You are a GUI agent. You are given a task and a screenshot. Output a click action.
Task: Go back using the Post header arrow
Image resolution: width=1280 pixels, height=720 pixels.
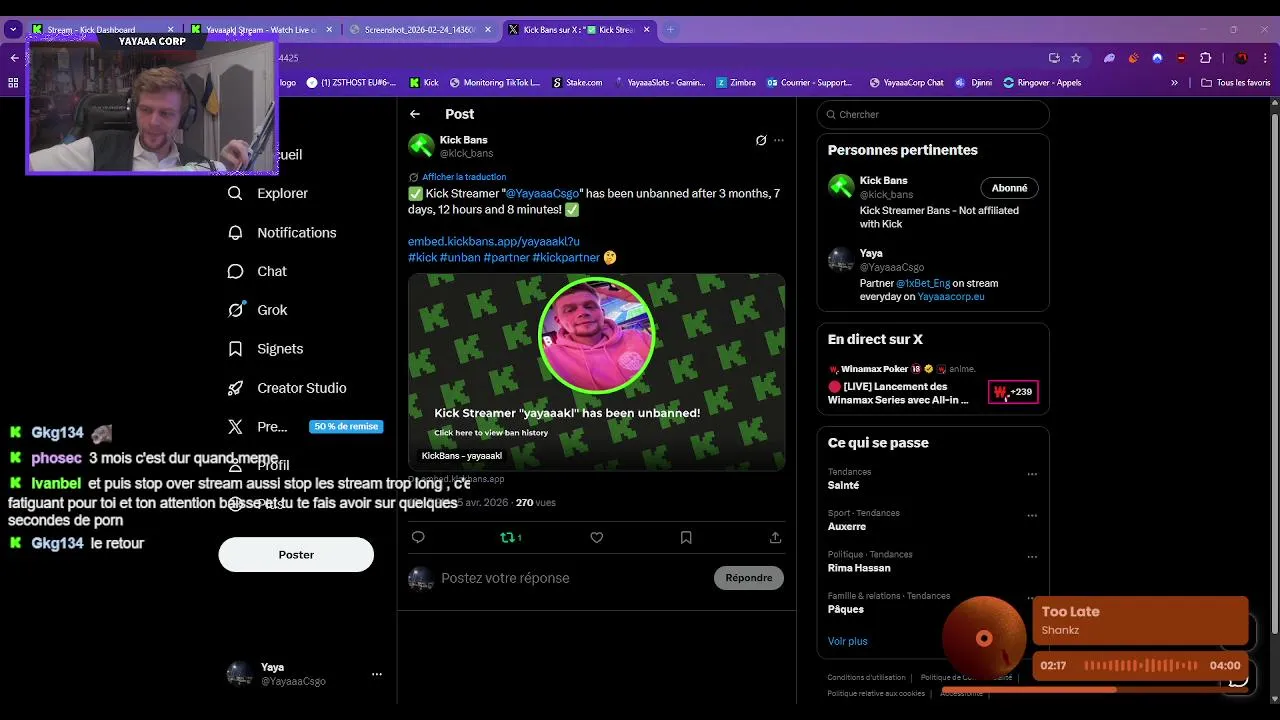tap(415, 114)
